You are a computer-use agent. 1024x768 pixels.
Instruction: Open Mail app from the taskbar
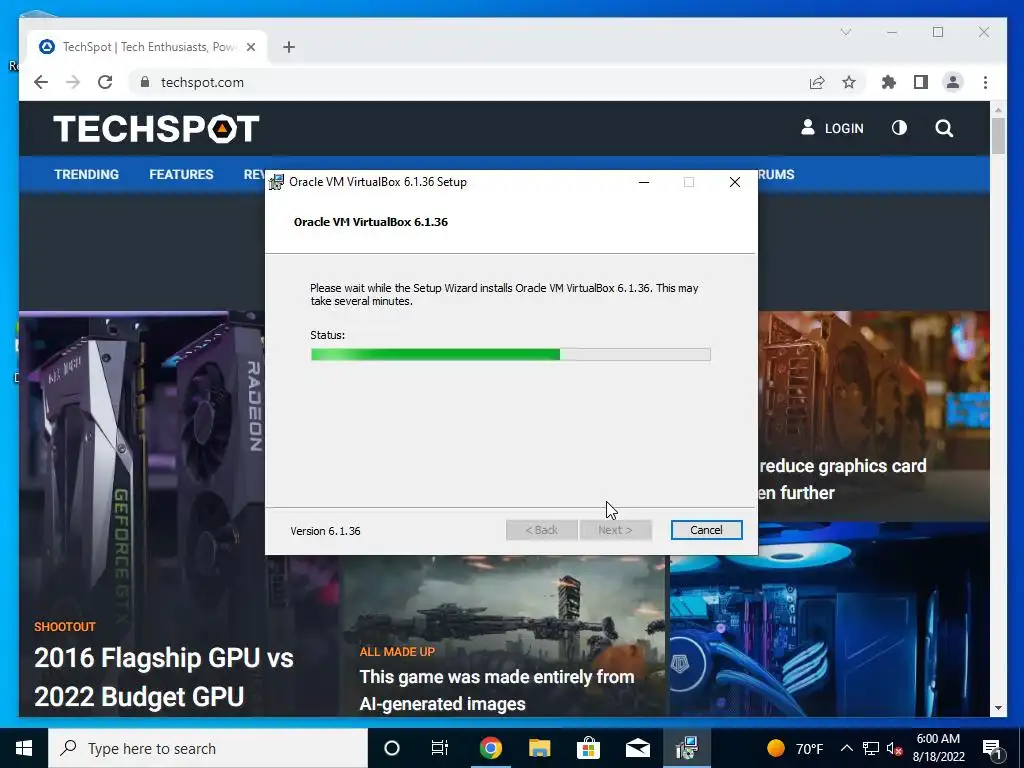[x=637, y=748]
